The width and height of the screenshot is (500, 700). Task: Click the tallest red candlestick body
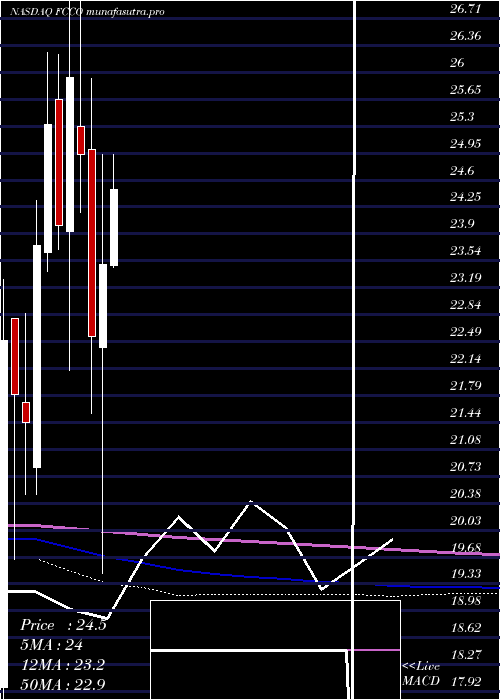tap(92, 242)
